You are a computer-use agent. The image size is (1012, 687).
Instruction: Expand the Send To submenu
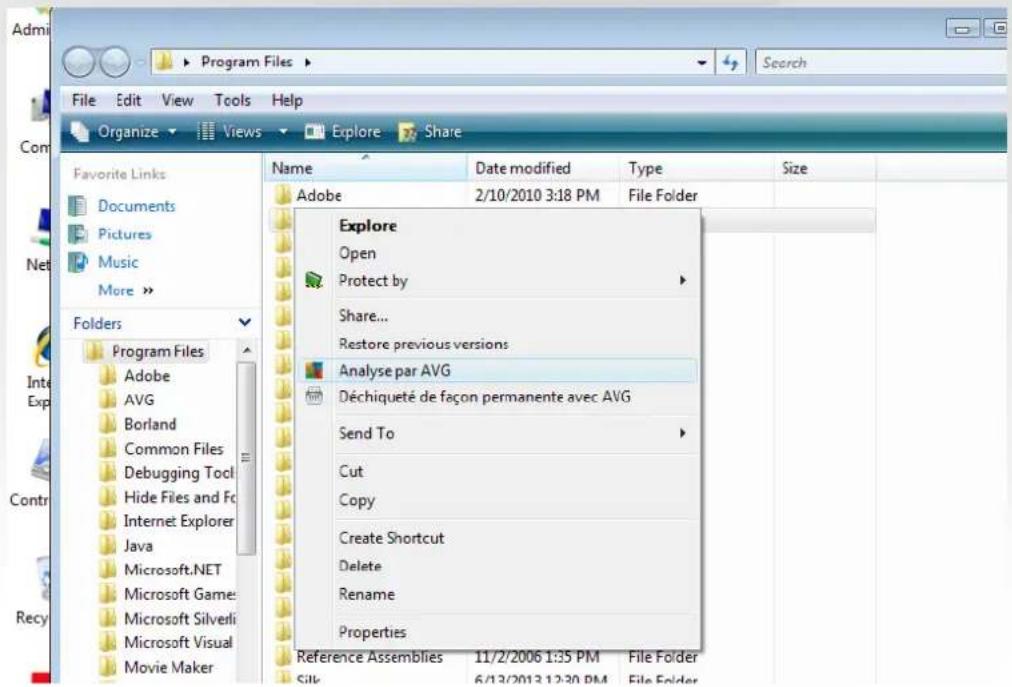(x=498, y=433)
